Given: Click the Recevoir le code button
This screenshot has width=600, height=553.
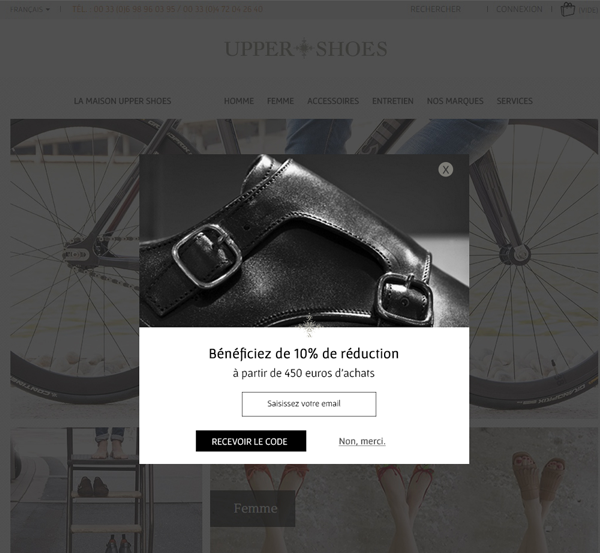Looking at the screenshot, I should [251, 441].
